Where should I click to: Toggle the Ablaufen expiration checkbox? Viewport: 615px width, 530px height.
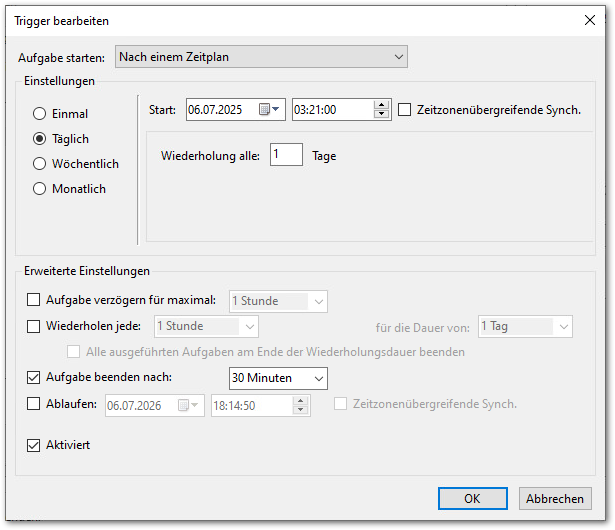tap(34, 404)
